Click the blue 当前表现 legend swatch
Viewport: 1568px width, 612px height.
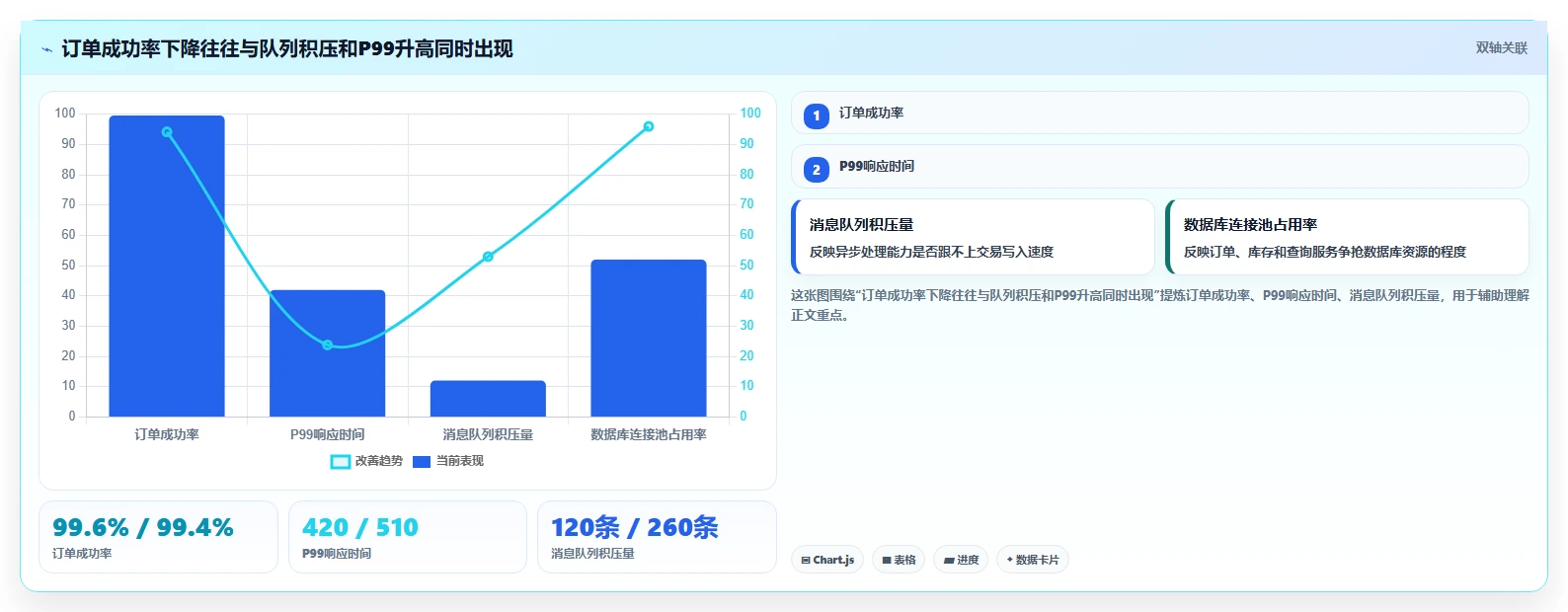coord(422,462)
